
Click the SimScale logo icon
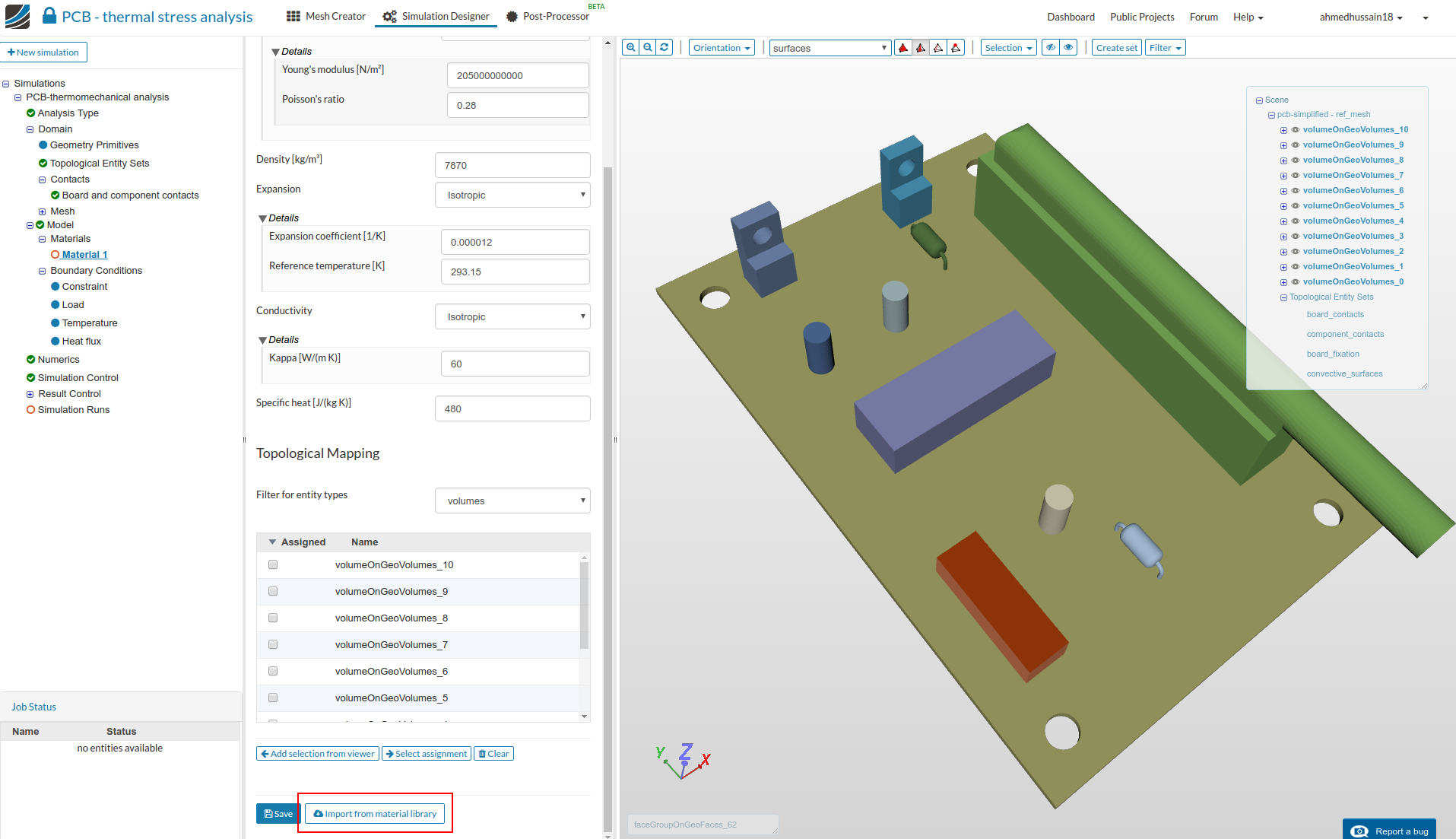(17, 16)
